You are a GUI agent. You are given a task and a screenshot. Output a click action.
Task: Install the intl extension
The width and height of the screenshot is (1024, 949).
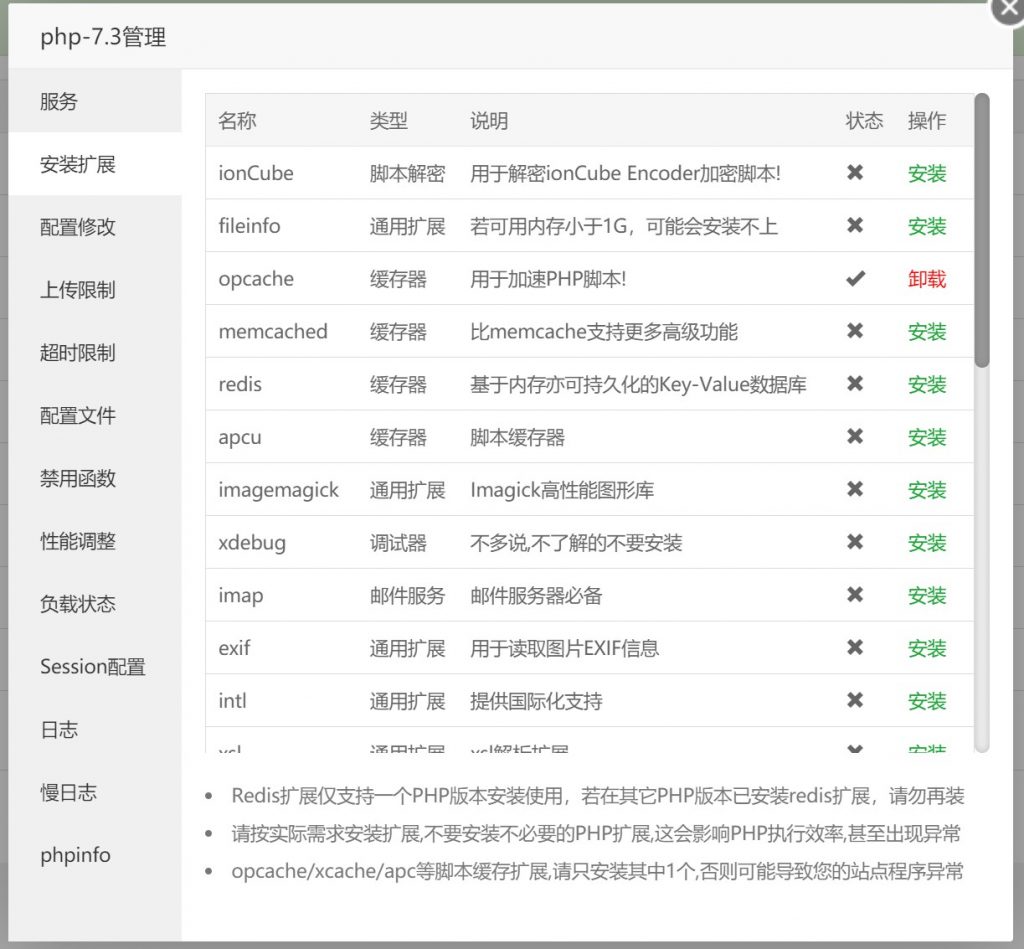[926, 702]
